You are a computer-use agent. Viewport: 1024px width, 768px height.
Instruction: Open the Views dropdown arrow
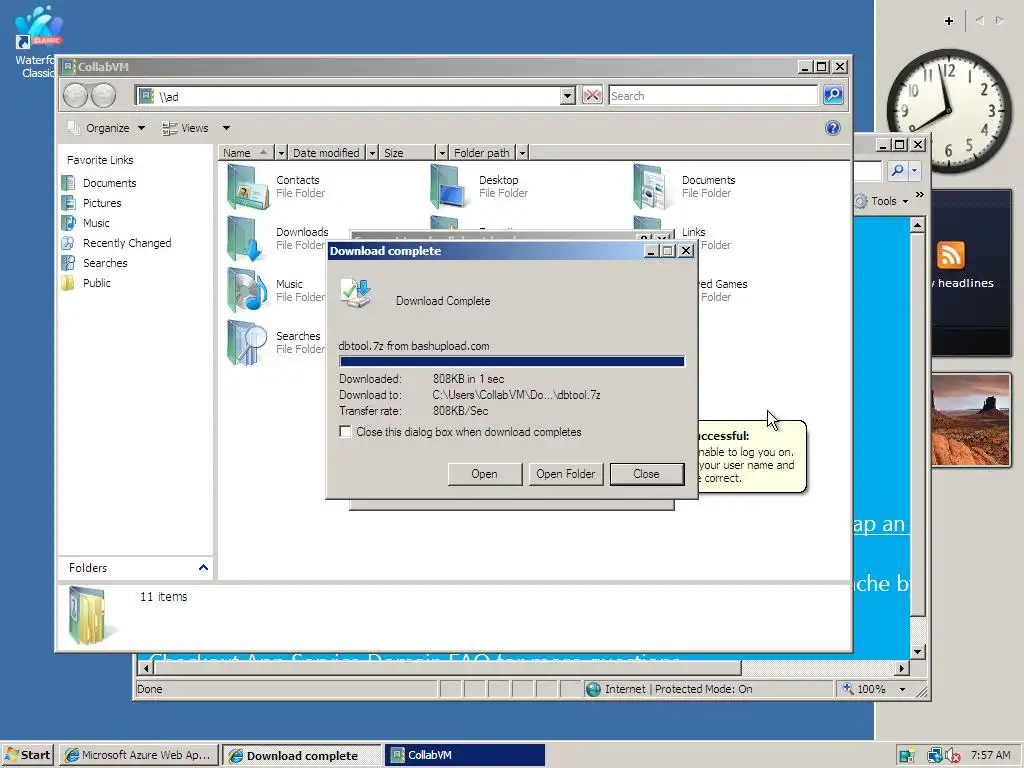[226, 128]
